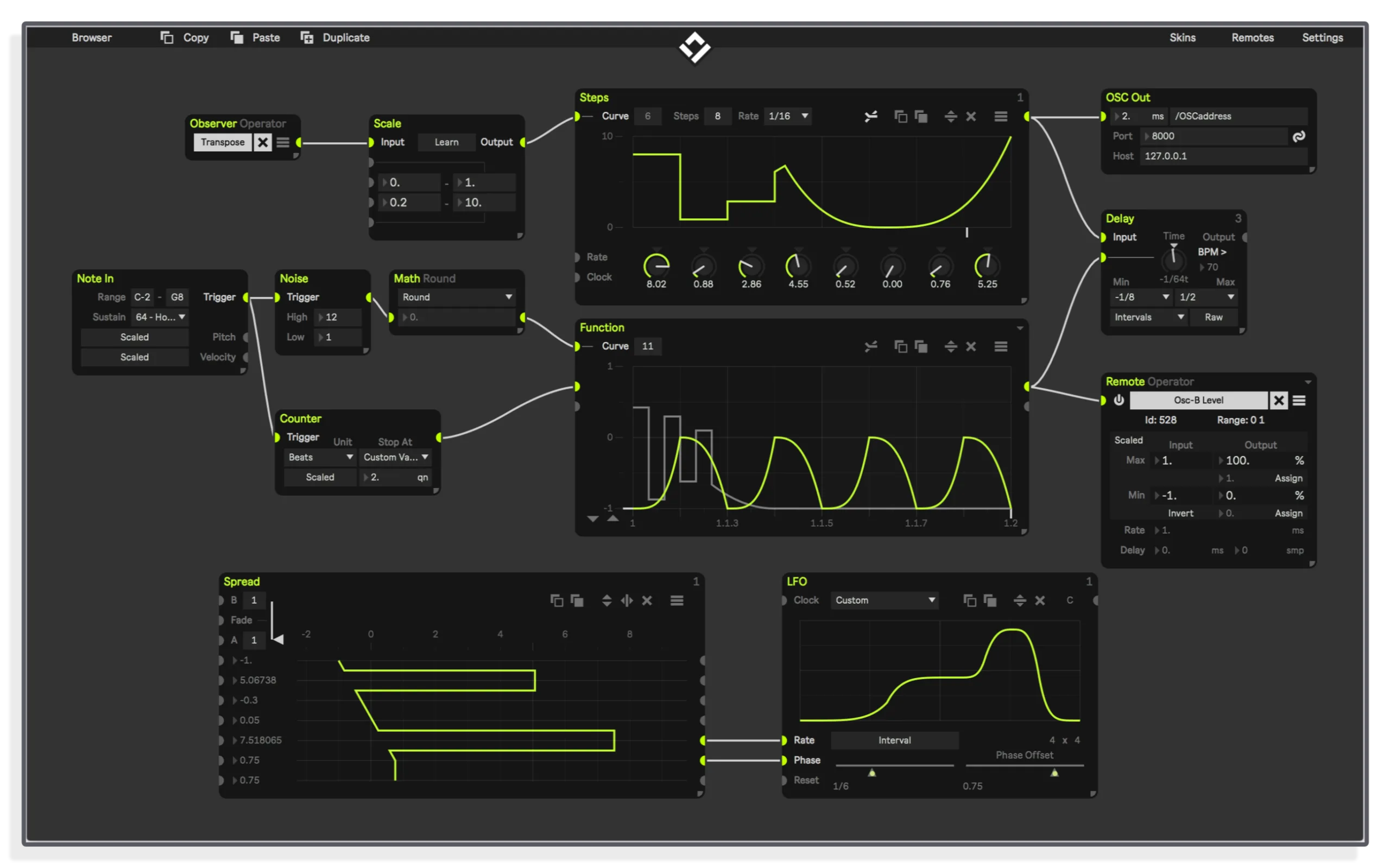
Task: Open the hamburger menu in the Function module
Action: click(x=1001, y=346)
